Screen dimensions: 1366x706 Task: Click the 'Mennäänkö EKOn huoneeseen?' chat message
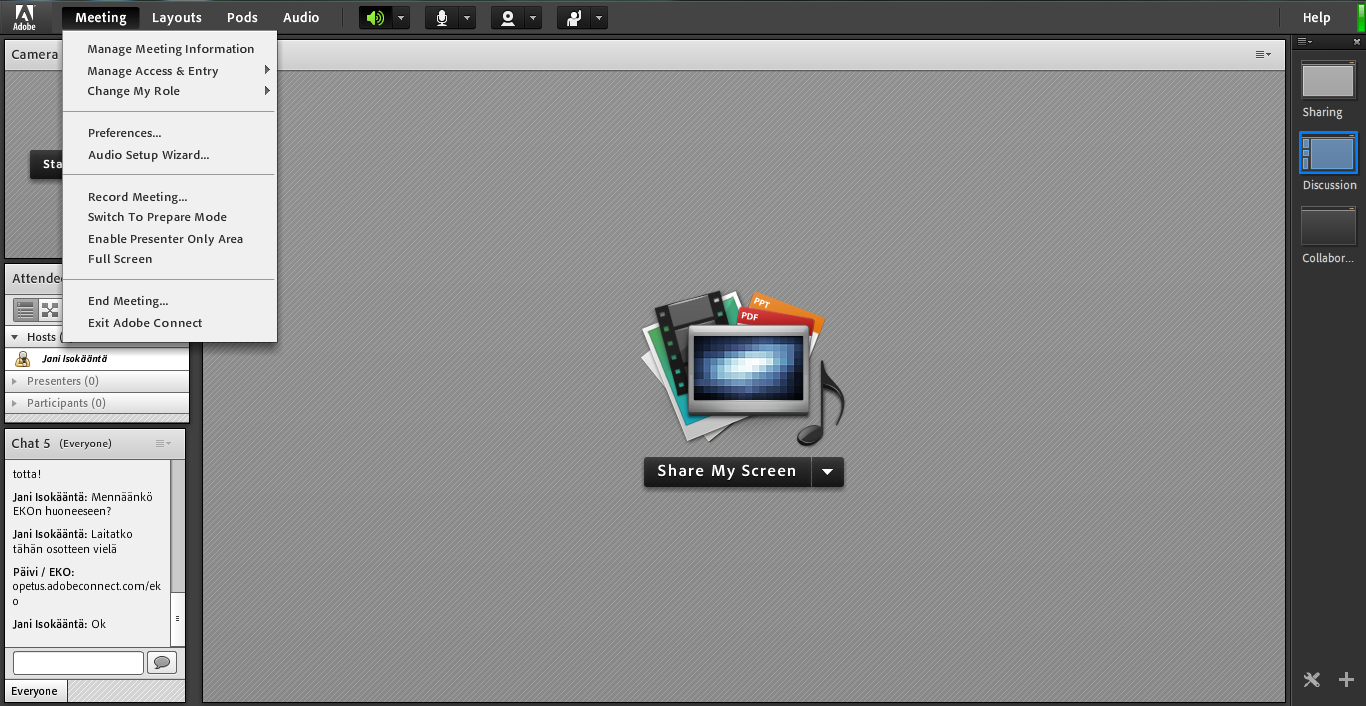click(83, 504)
